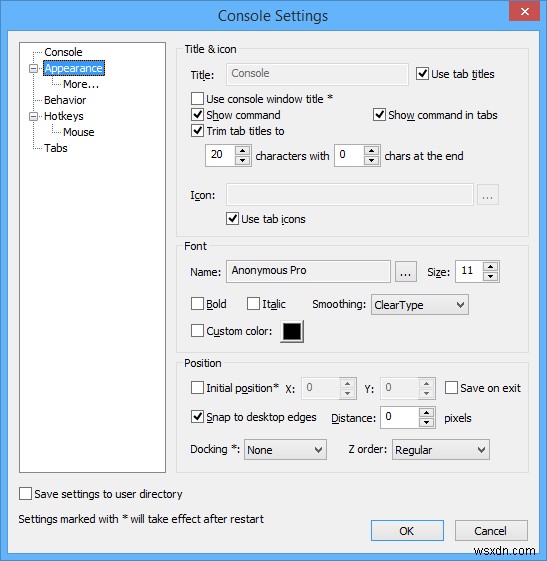
Task: Increase the font Size value
Action: point(490,267)
